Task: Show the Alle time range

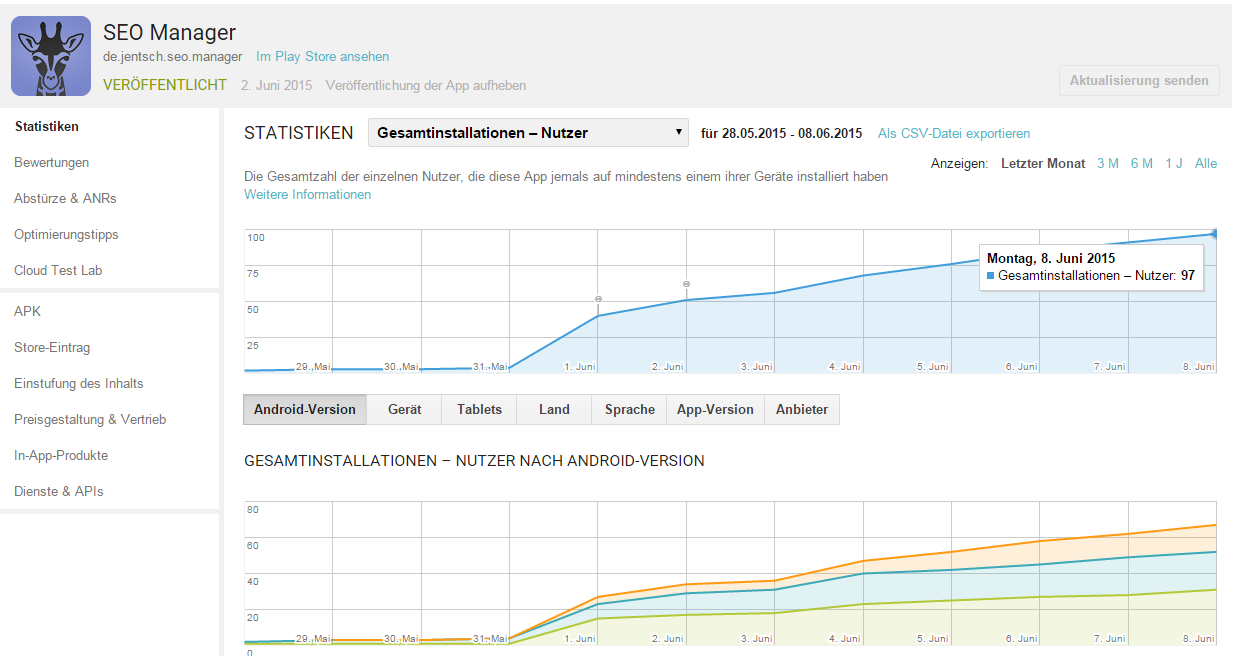Action: point(1206,163)
